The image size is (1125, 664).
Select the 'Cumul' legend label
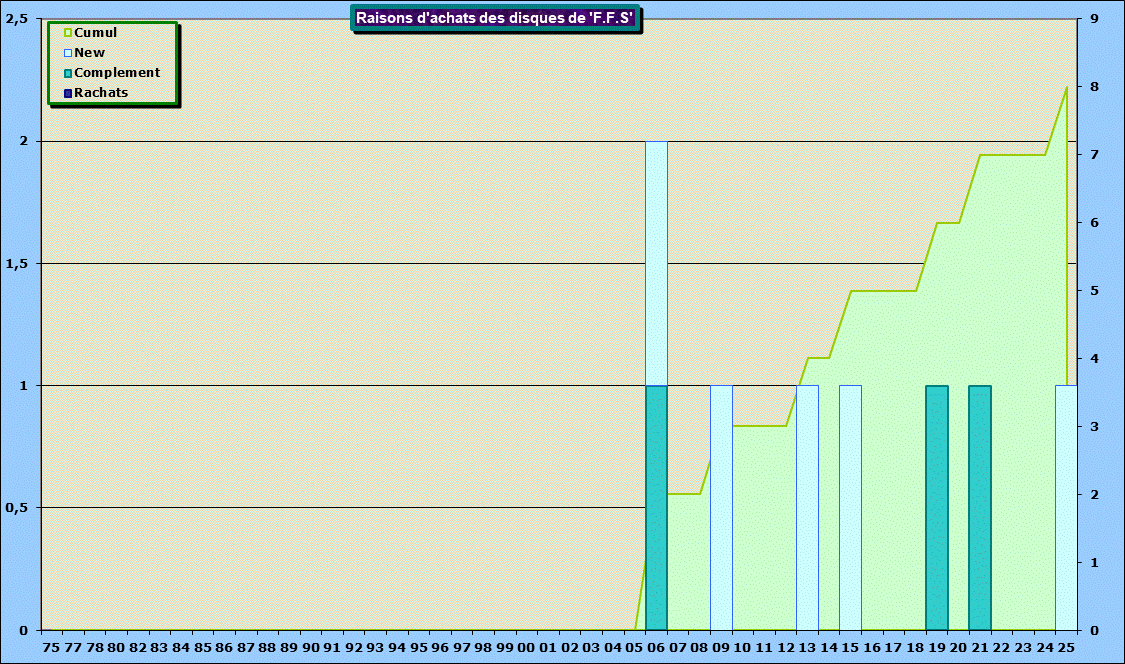[x=95, y=32]
